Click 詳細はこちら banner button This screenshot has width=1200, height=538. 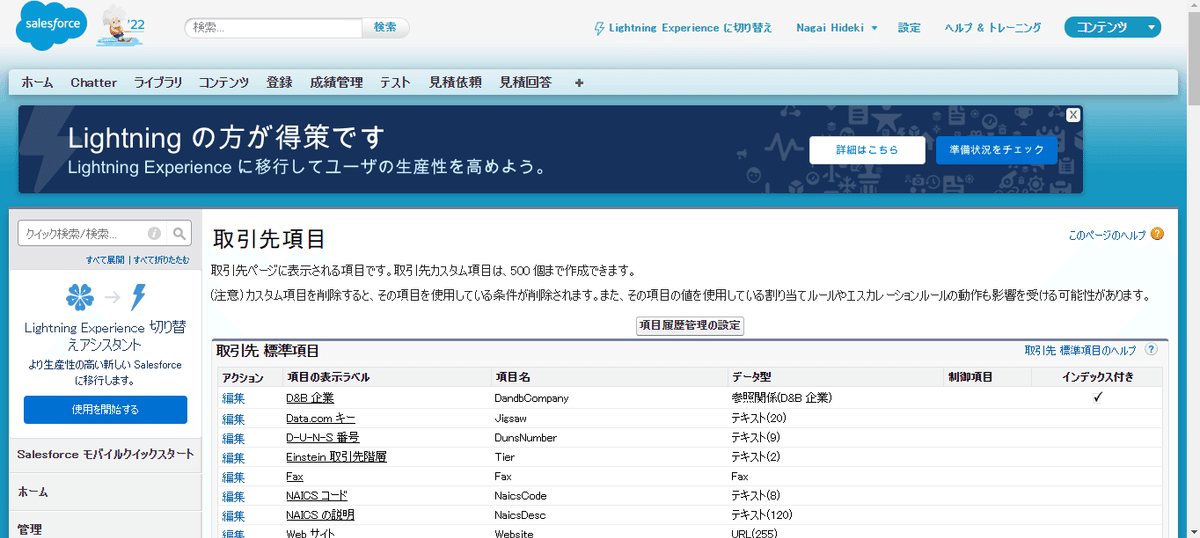pos(867,150)
